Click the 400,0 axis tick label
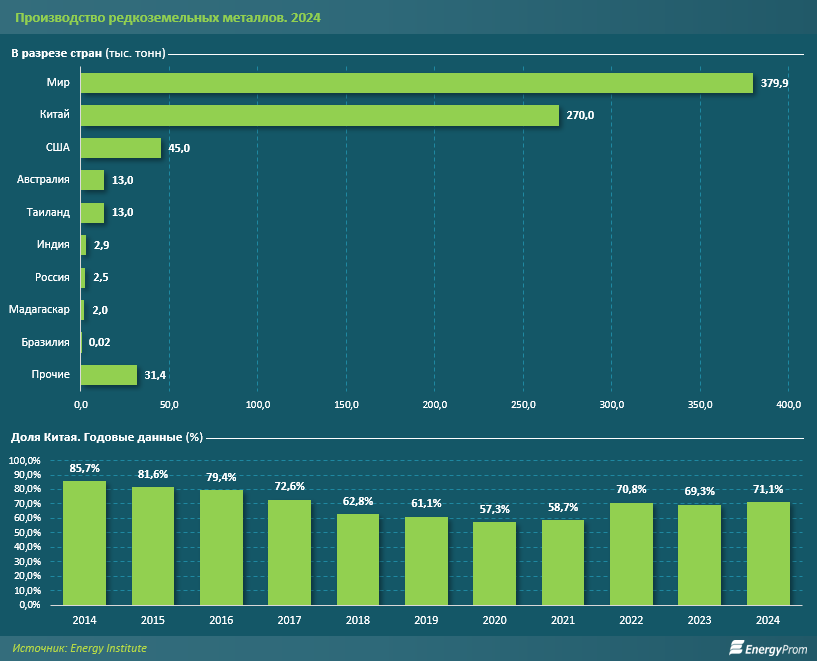This screenshot has width=817, height=661. click(788, 405)
